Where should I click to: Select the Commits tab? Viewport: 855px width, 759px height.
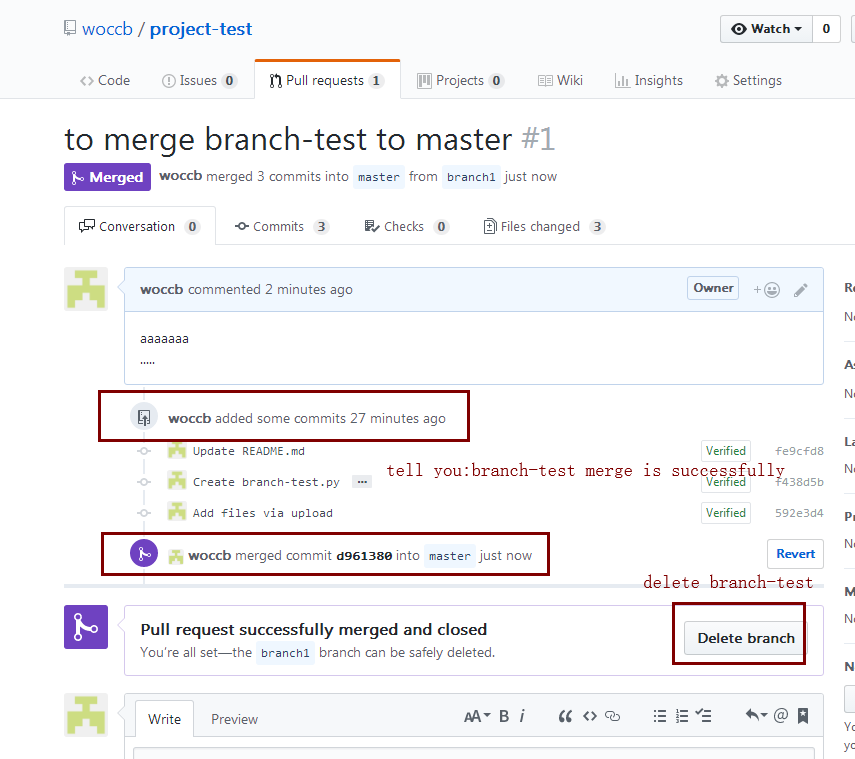coord(281,226)
